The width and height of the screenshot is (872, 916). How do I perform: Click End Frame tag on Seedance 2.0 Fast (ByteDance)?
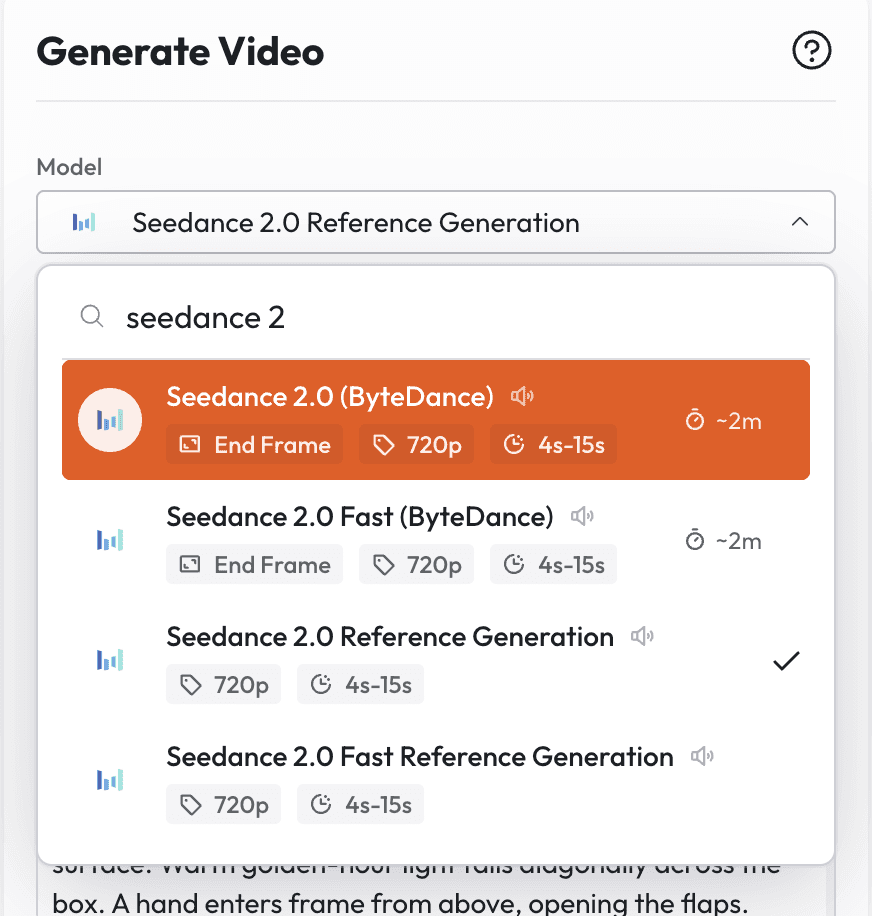pos(254,564)
